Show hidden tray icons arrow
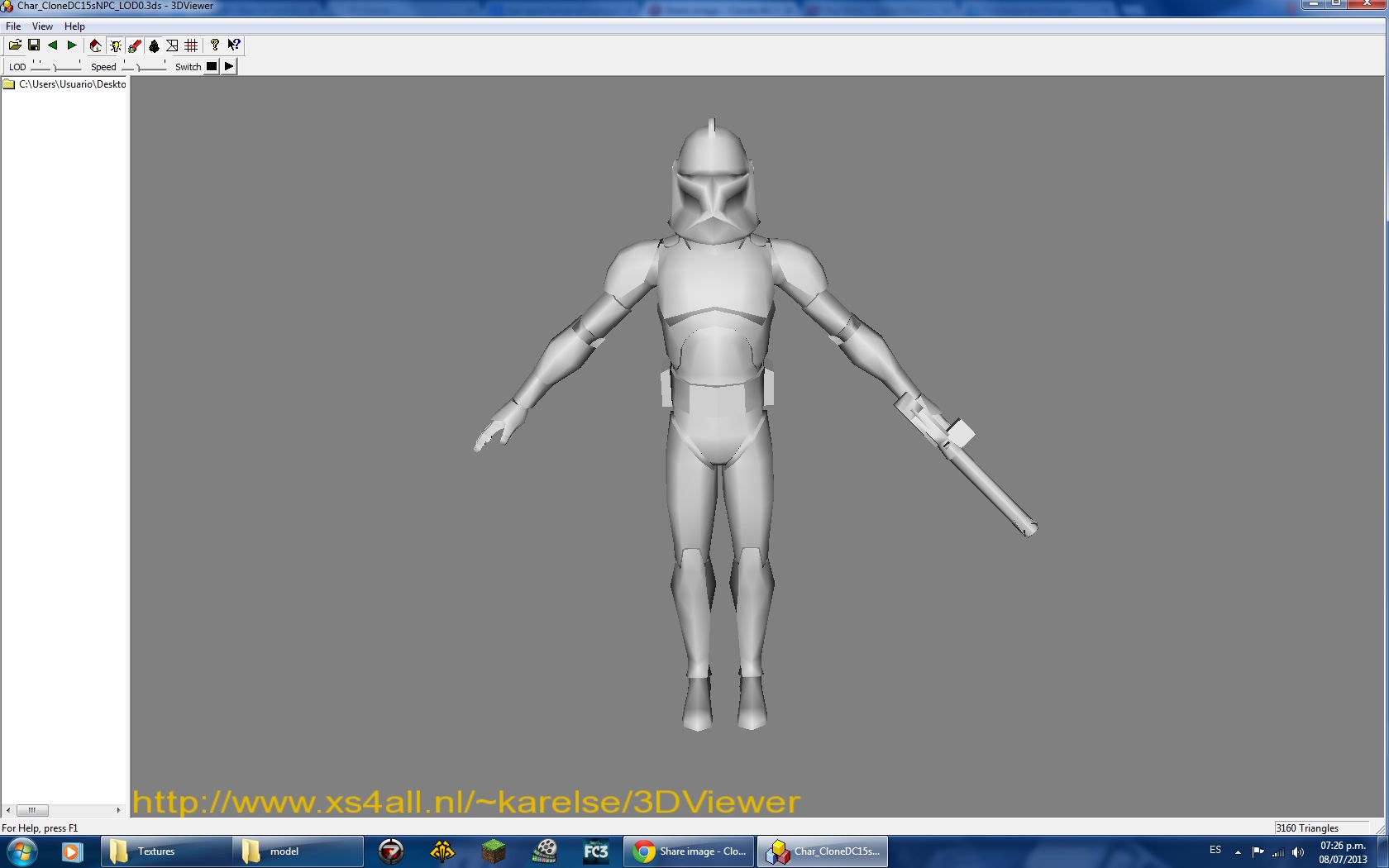 click(x=1238, y=852)
